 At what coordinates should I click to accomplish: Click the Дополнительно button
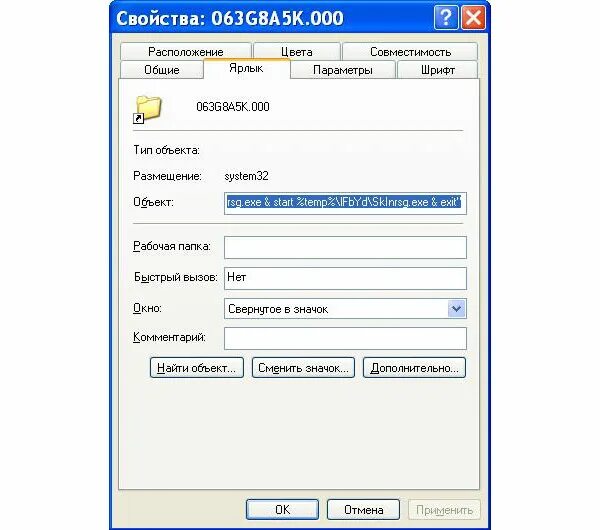point(414,368)
